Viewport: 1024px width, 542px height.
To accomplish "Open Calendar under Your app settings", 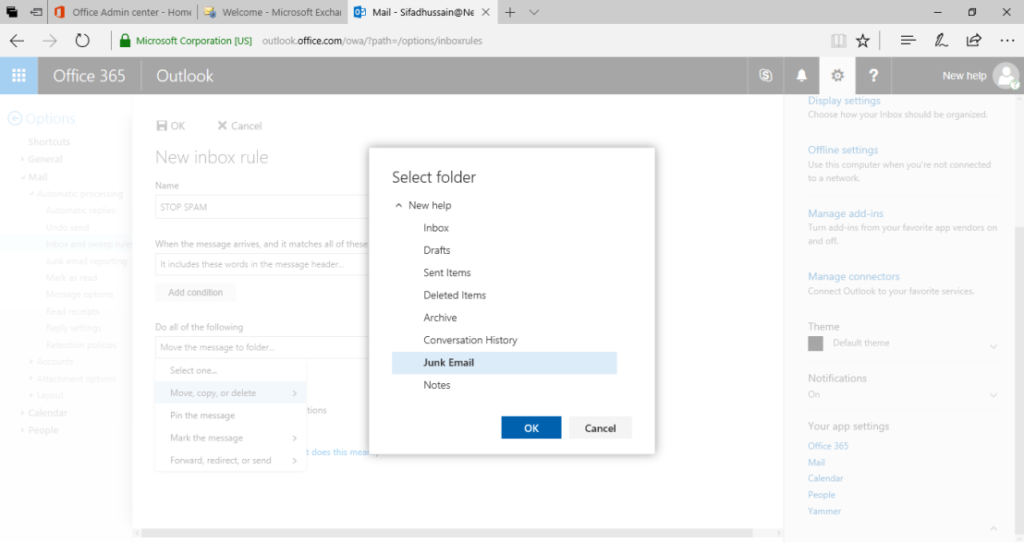I will (x=825, y=479).
